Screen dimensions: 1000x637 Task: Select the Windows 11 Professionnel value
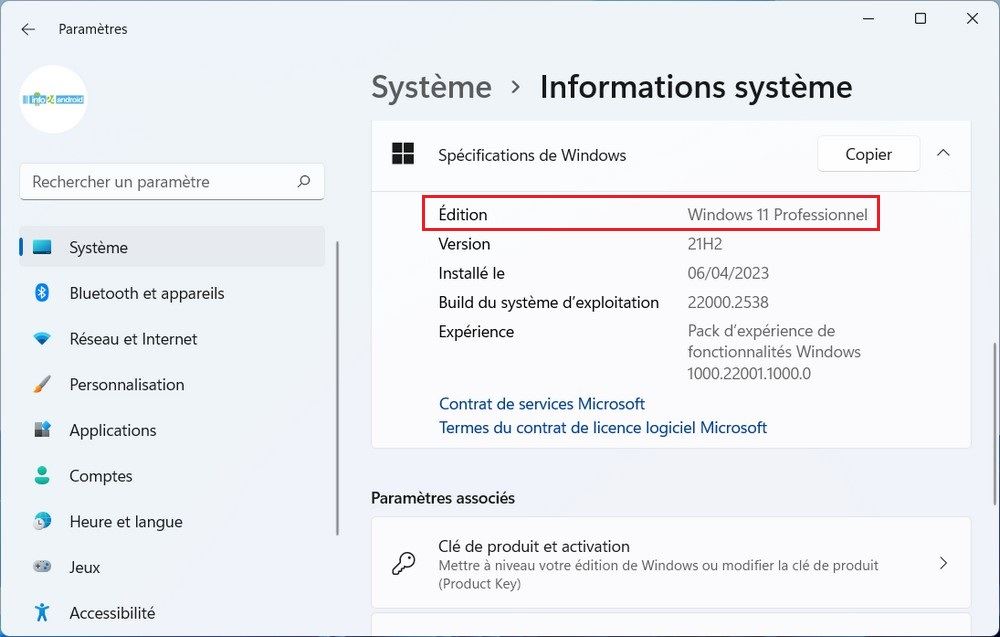[777, 215]
